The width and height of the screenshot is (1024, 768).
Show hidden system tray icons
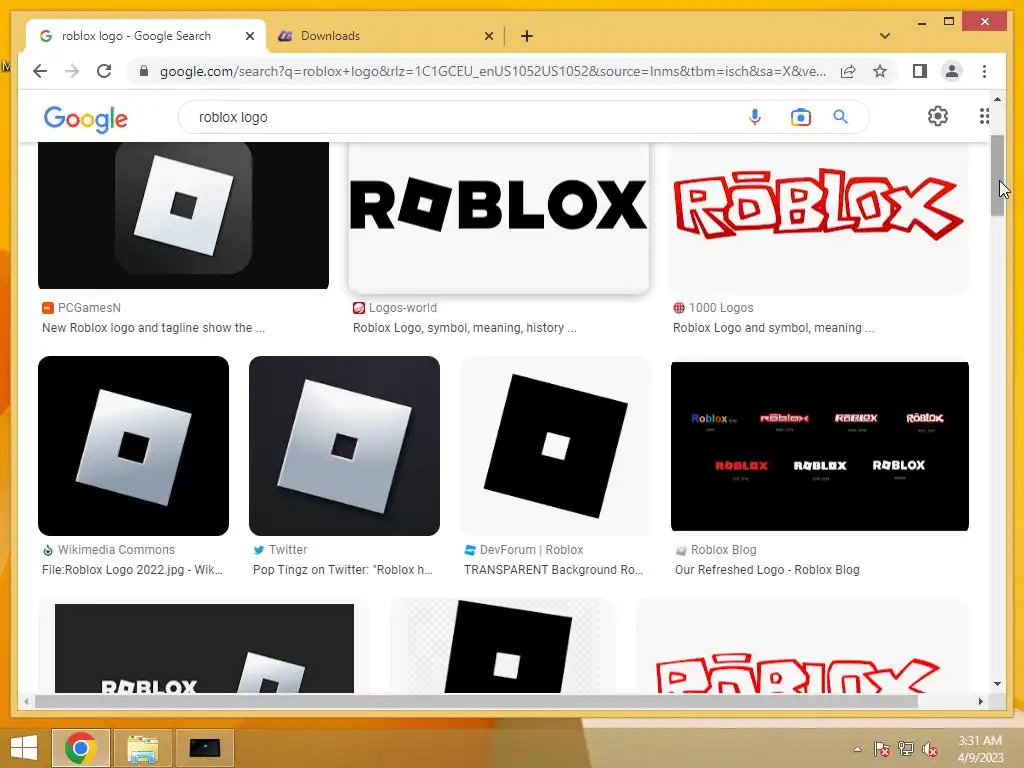click(x=857, y=749)
